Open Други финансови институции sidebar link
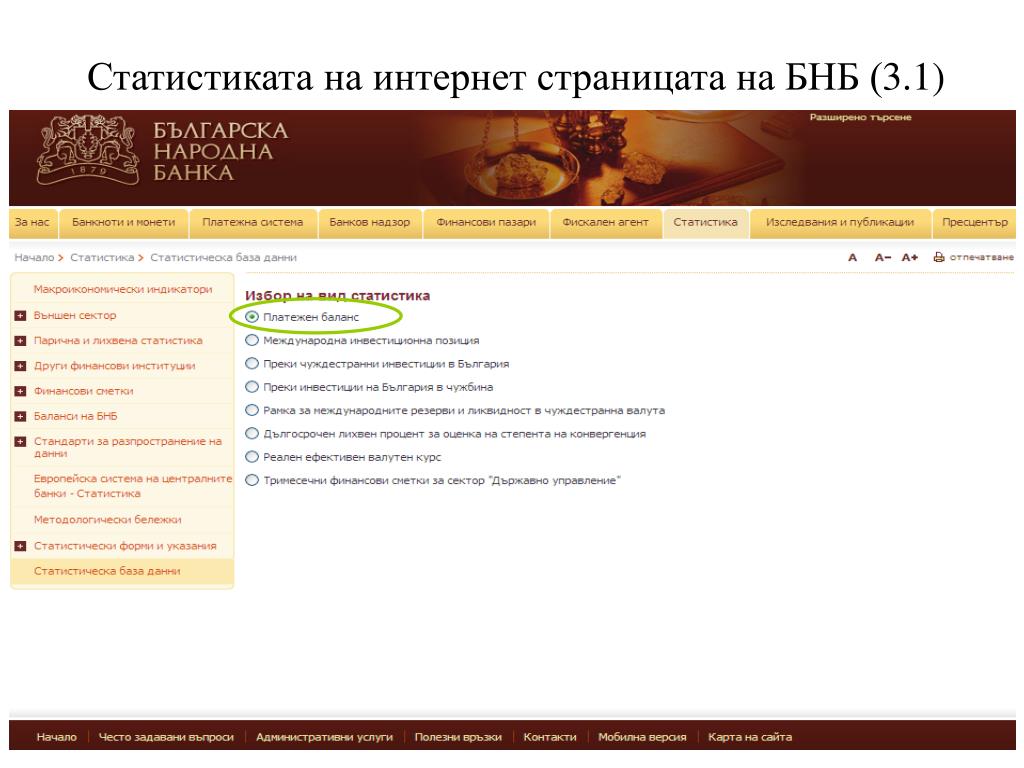Screen dimensions: 1024x768 click(114, 366)
